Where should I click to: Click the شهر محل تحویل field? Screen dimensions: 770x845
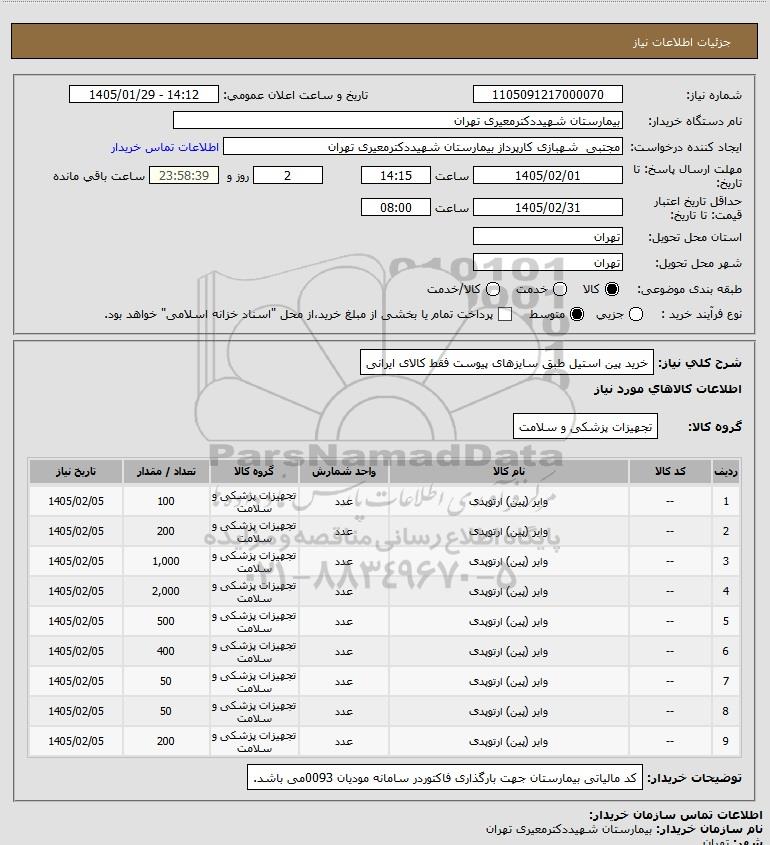(547, 263)
